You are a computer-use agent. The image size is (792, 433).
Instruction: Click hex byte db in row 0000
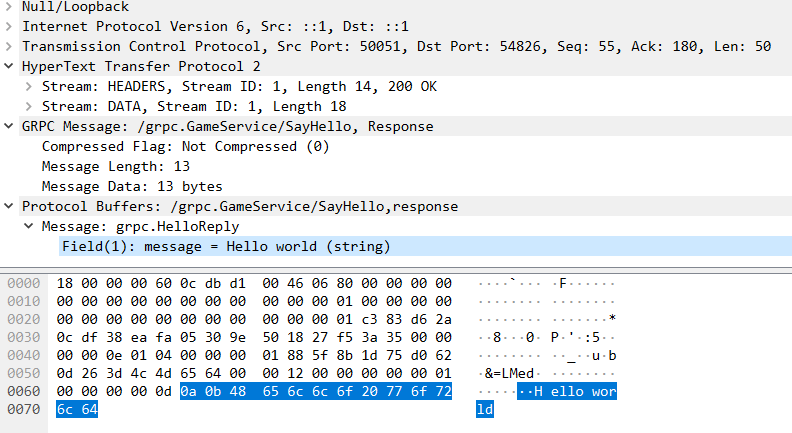pos(213,283)
